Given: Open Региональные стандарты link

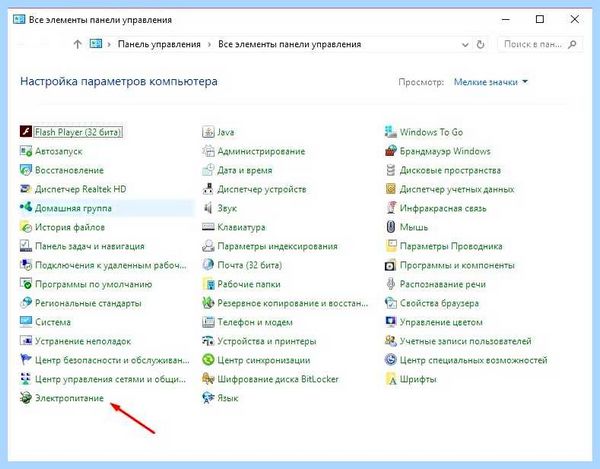Looking at the screenshot, I should pyautogui.click(x=88, y=303).
